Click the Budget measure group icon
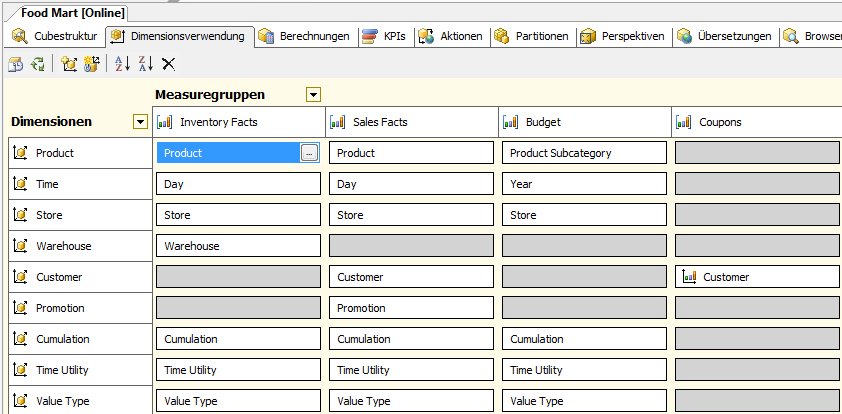This screenshot has height=414, width=842. pos(510,122)
